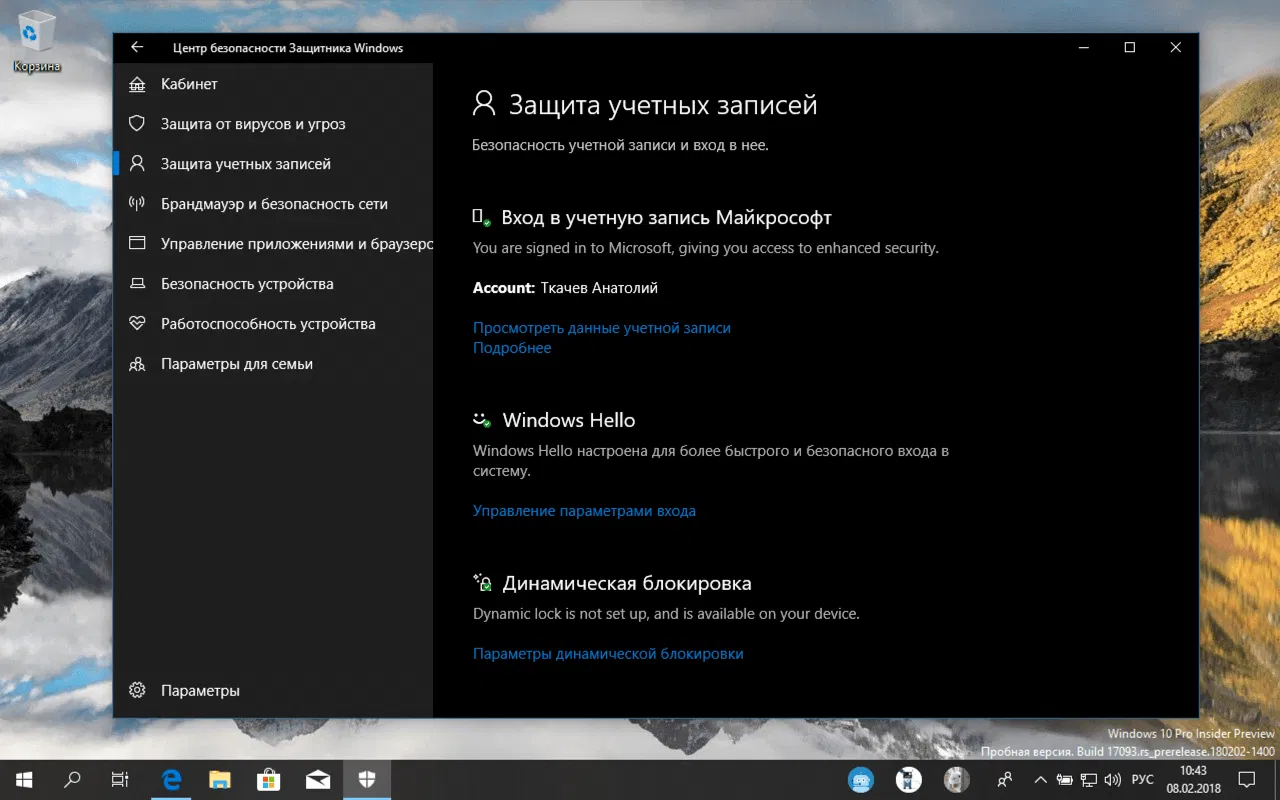Open Управление приложениями и браузером

click(x=273, y=244)
